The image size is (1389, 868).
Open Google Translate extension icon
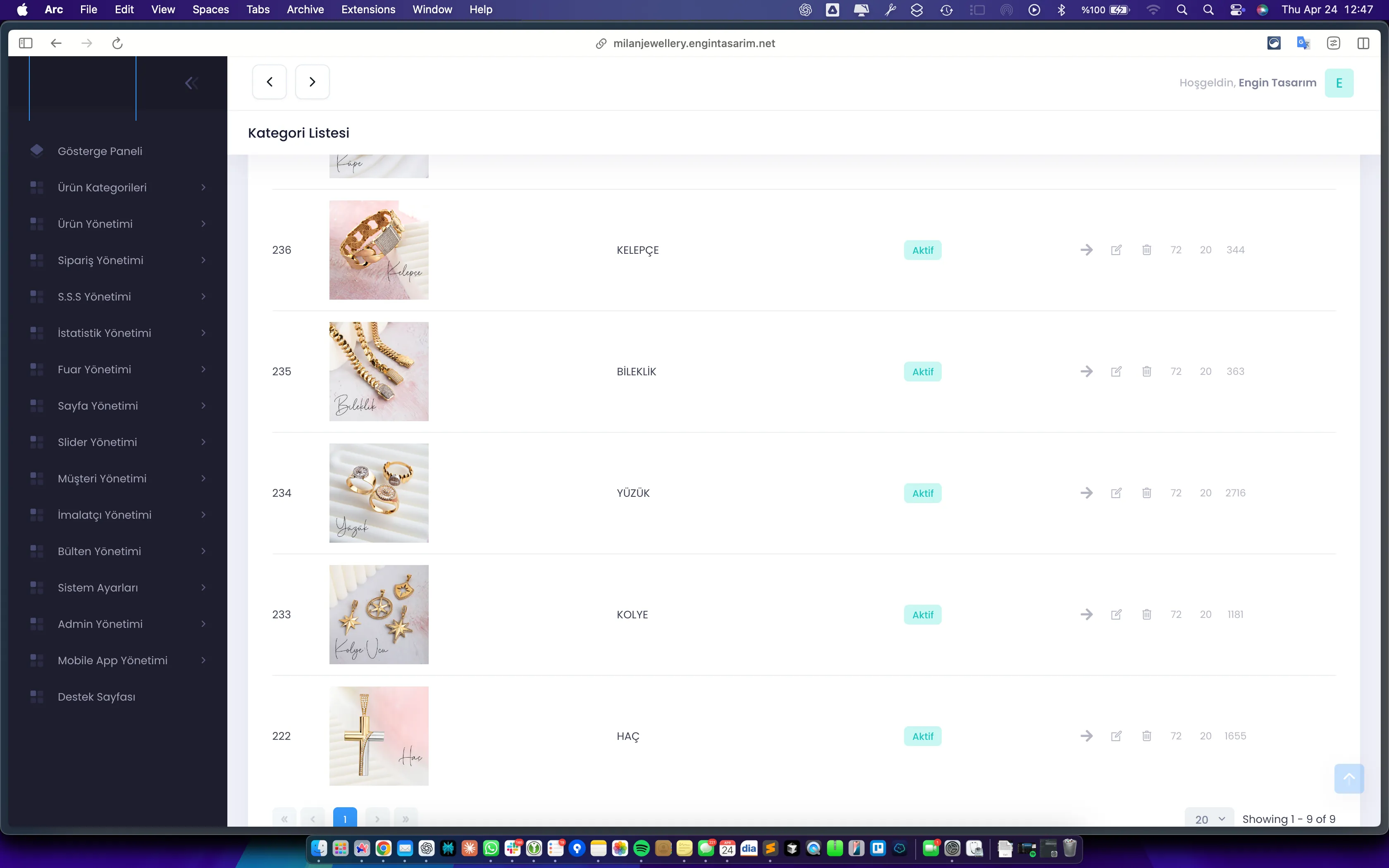point(1303,43)
